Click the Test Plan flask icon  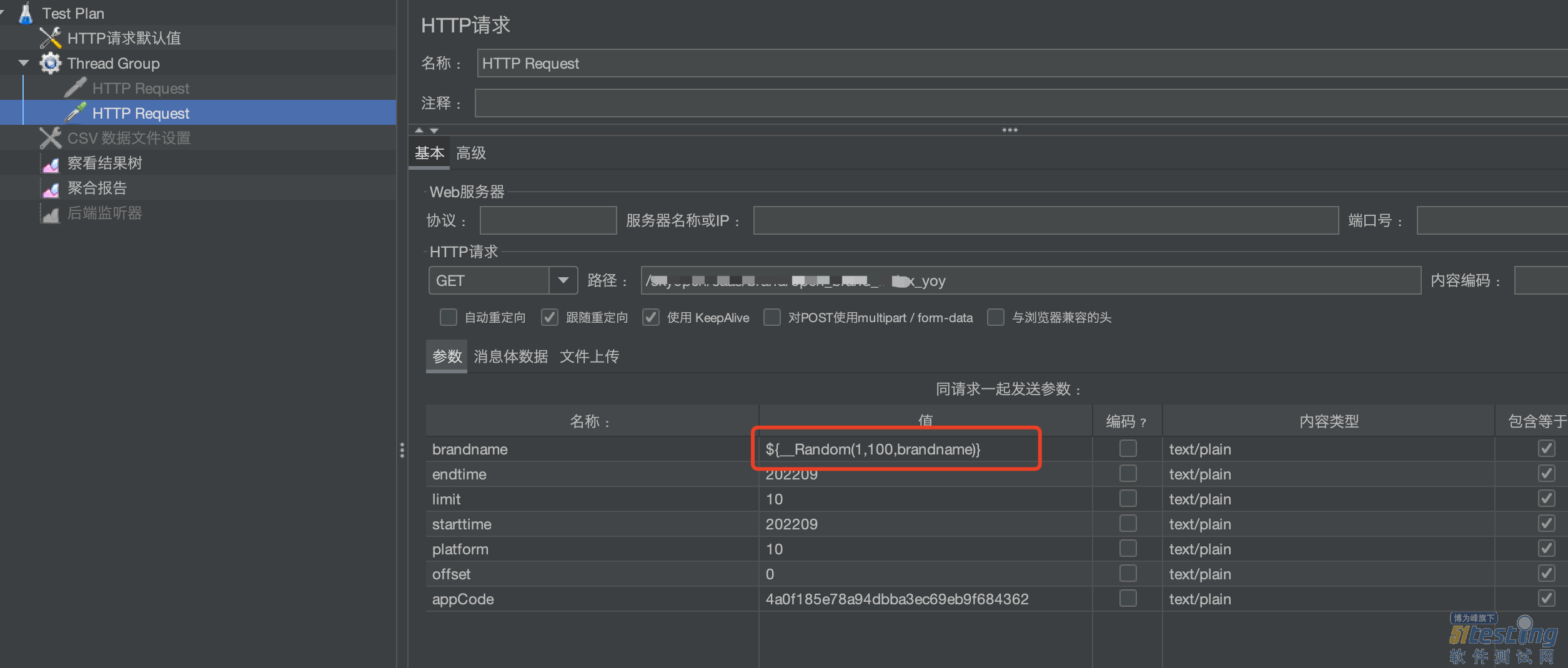(25, 13)
